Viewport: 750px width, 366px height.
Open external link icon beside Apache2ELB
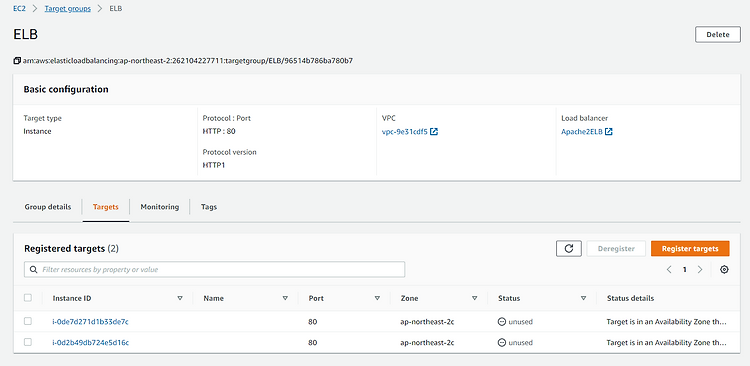[609, 132]
